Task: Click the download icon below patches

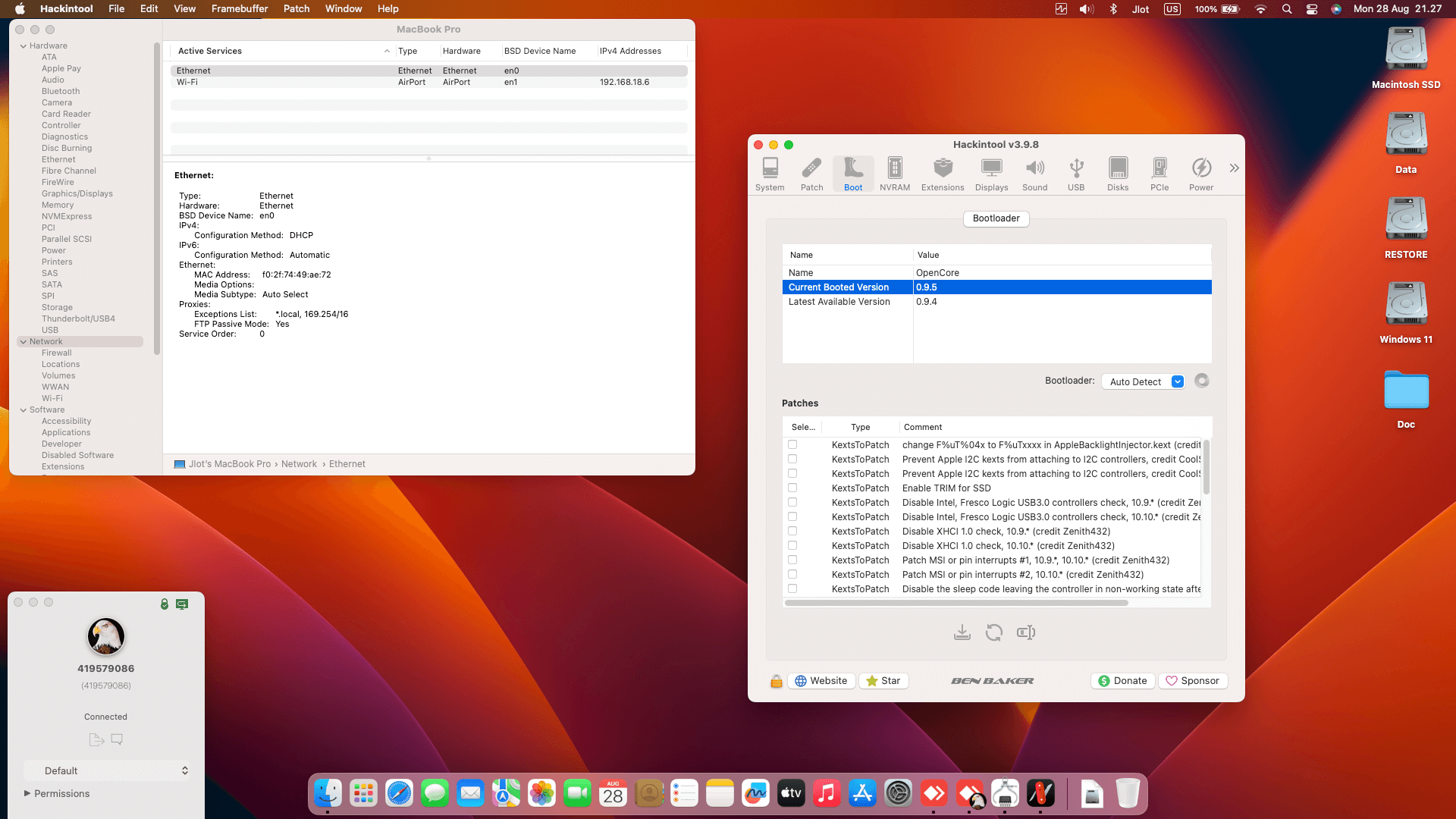Action: click(x=962, y=632)
